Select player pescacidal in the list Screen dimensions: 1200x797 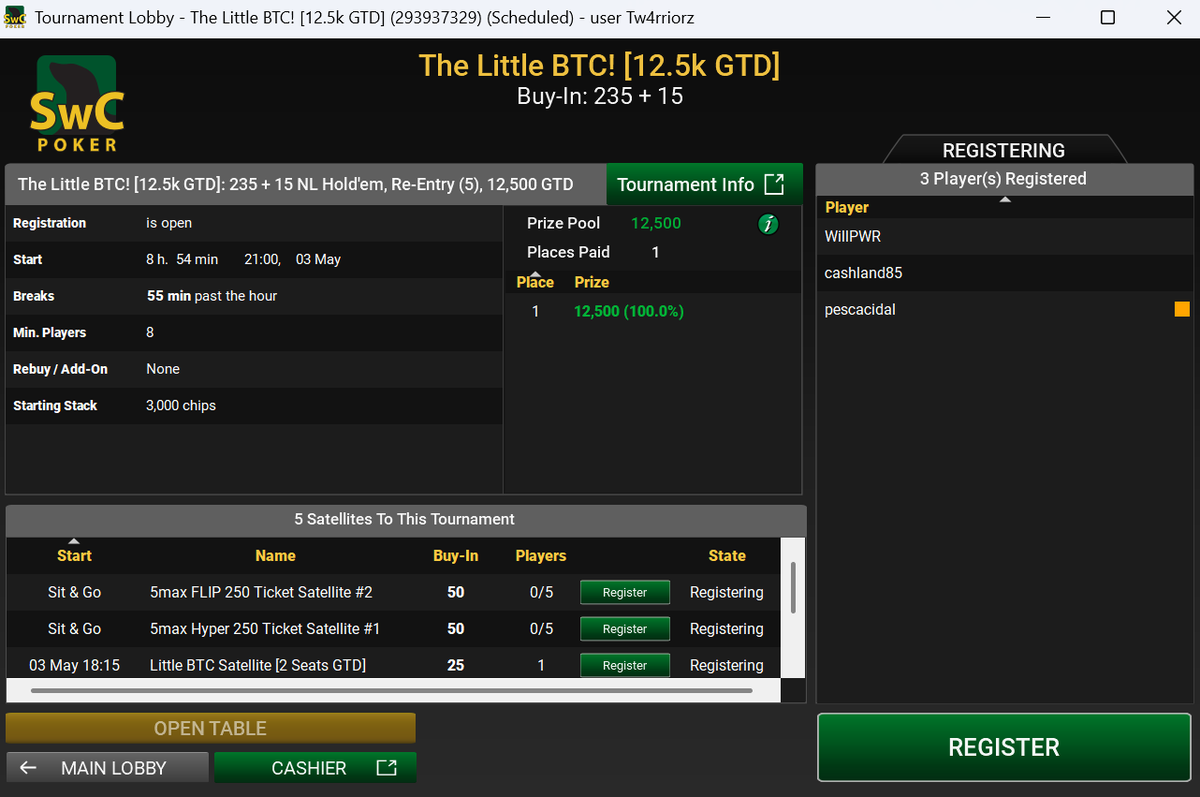point(1004,310)
